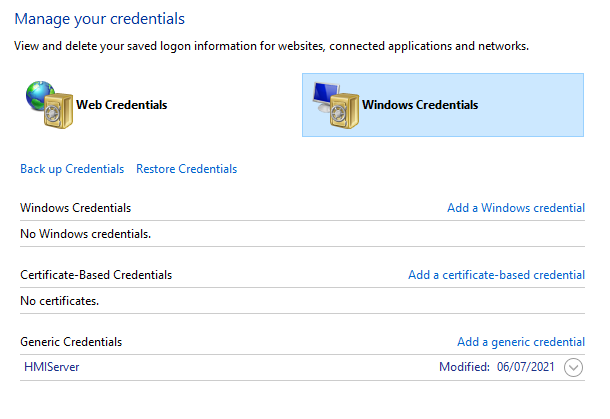Add a Windows credential
This screenshot has width=610, height=419.
pos(515,208)
